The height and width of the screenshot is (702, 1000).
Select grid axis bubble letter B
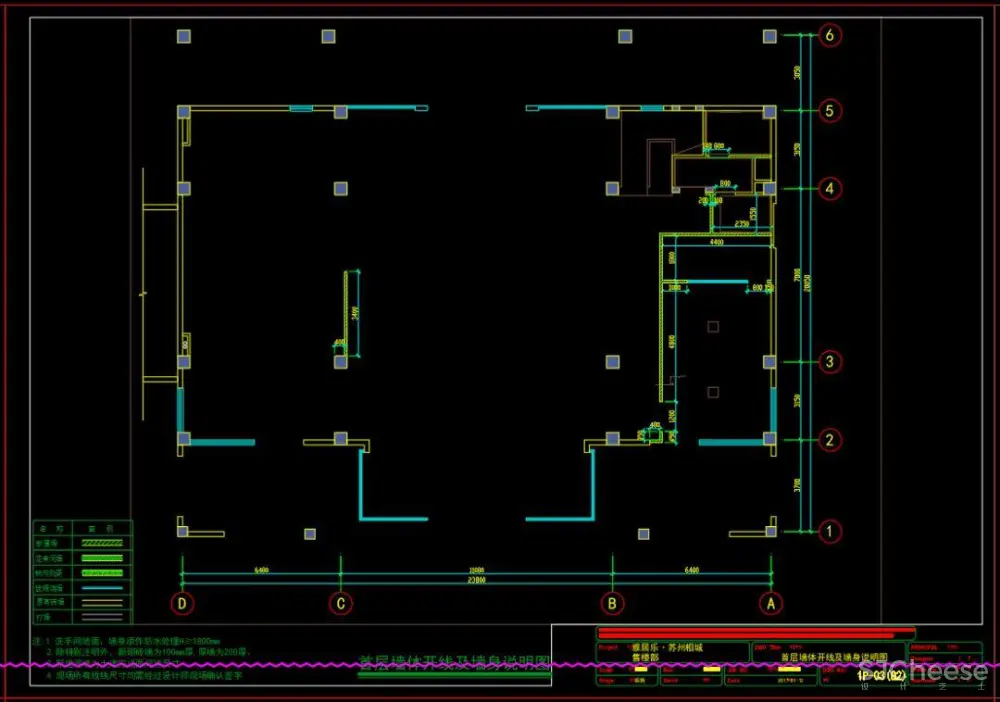pyautogui.click(x=611, y=603)
